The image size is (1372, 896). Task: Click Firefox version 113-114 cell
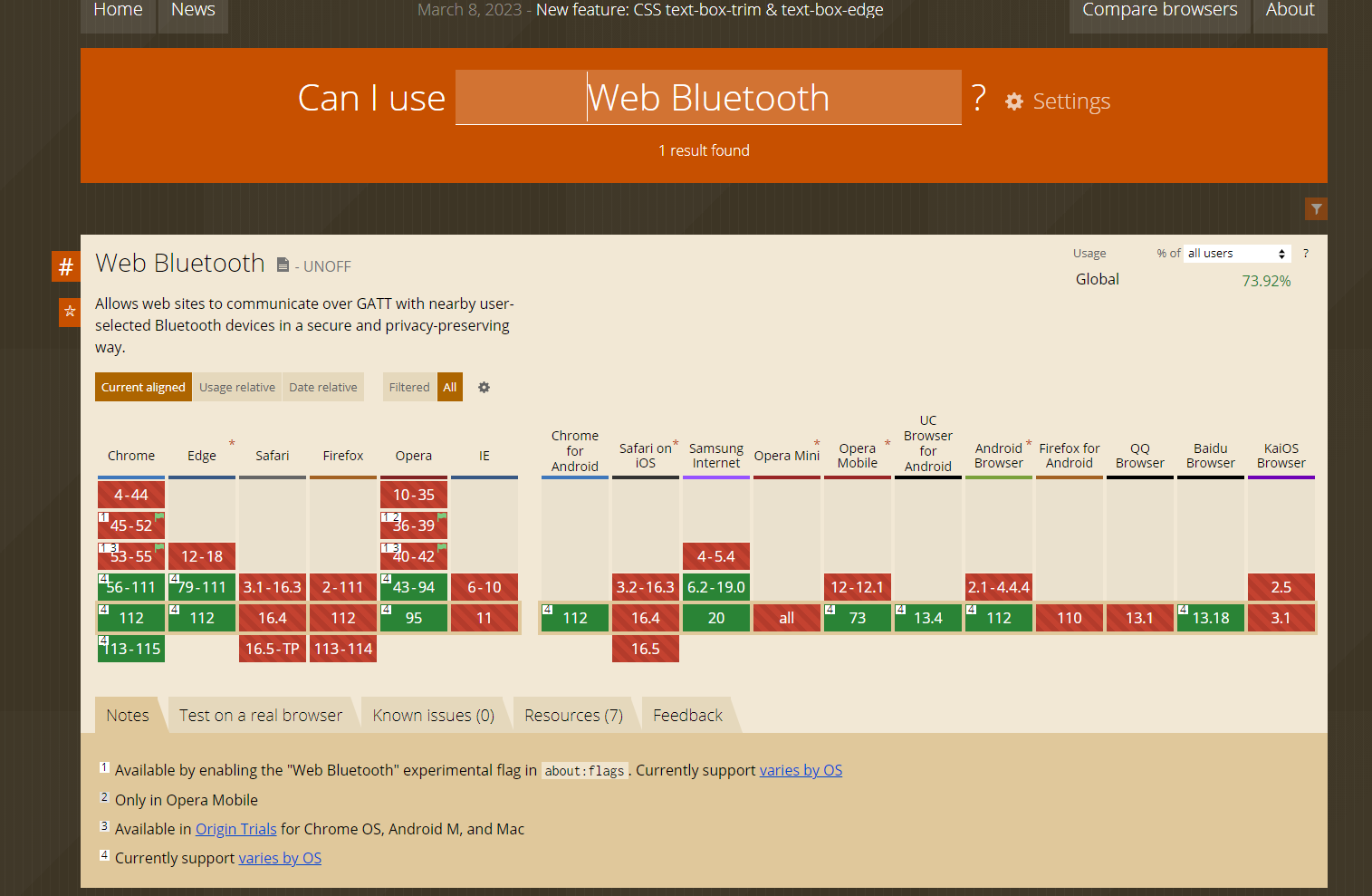[343, 649]
